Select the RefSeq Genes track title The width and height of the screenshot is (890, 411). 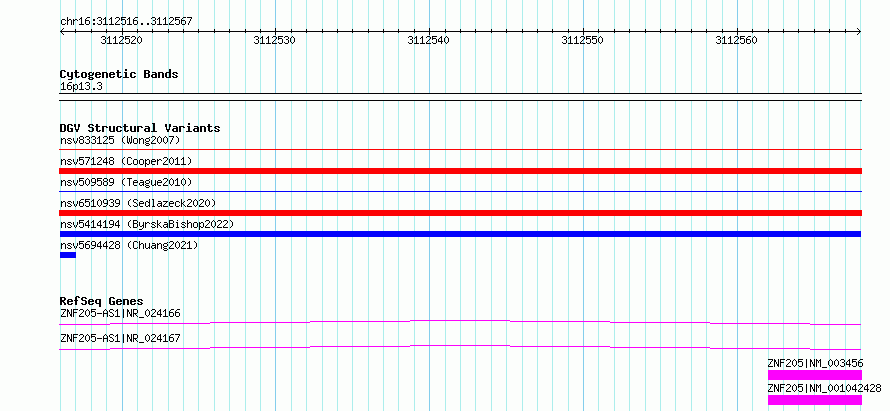102,301
